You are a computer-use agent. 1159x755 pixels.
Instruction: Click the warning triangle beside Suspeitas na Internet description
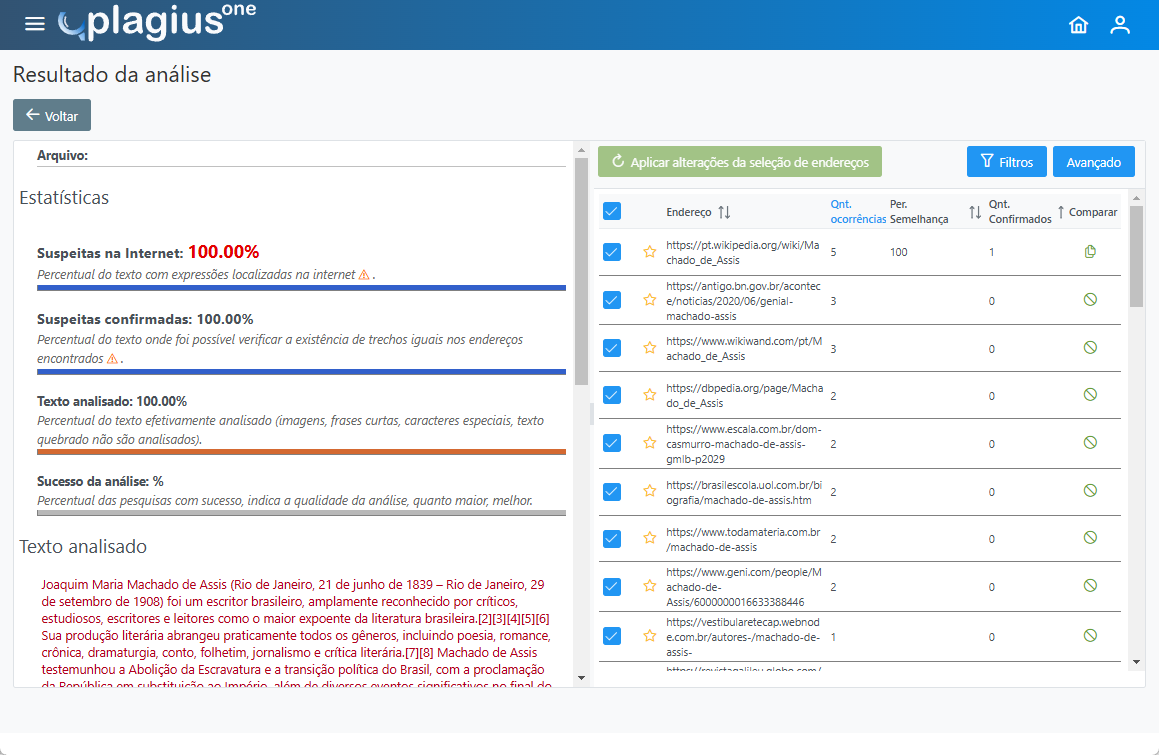(x=364, y=274)
